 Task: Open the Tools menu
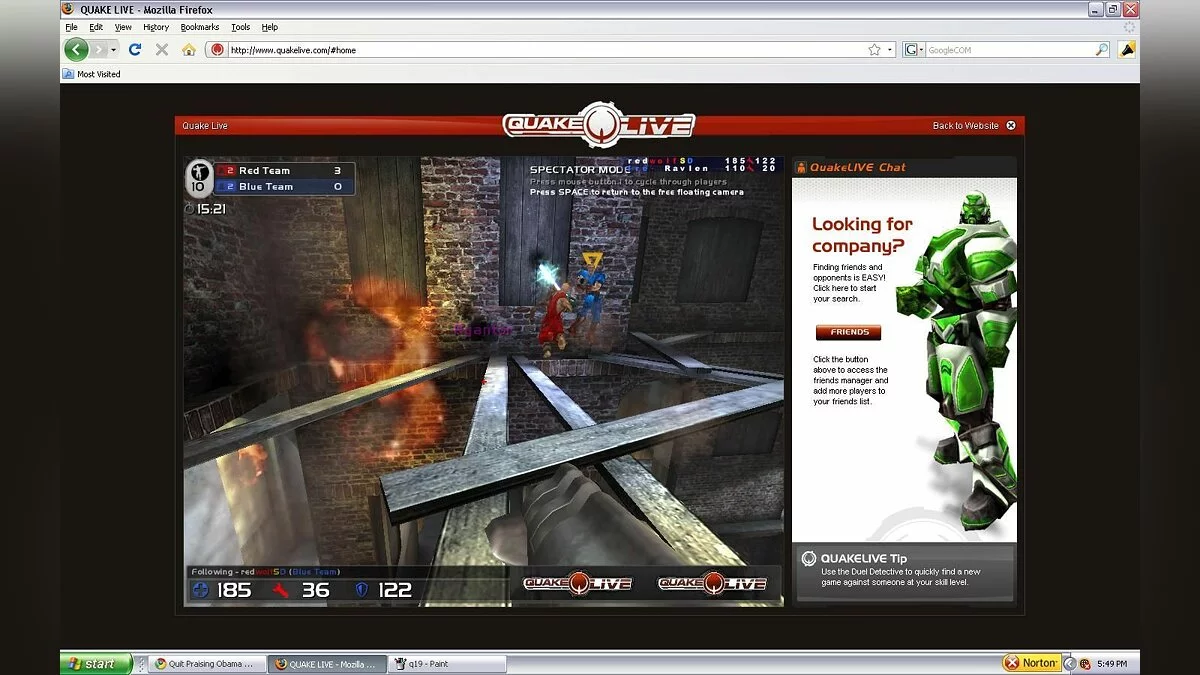tap(240, 27)
